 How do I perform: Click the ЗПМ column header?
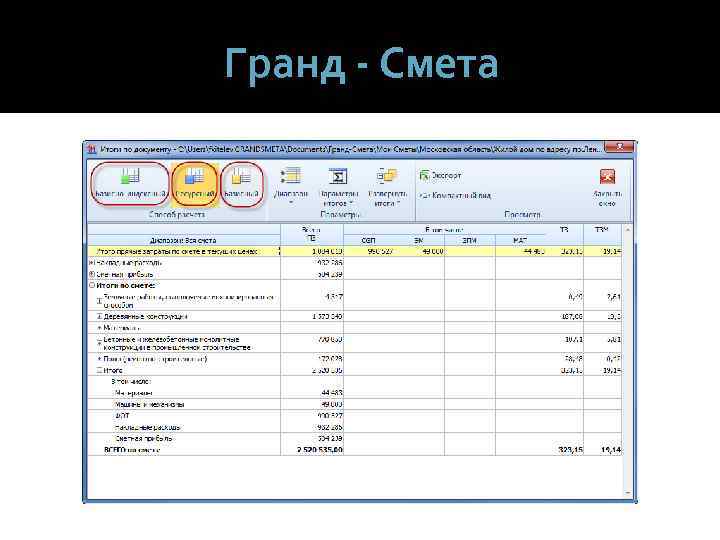469,240
